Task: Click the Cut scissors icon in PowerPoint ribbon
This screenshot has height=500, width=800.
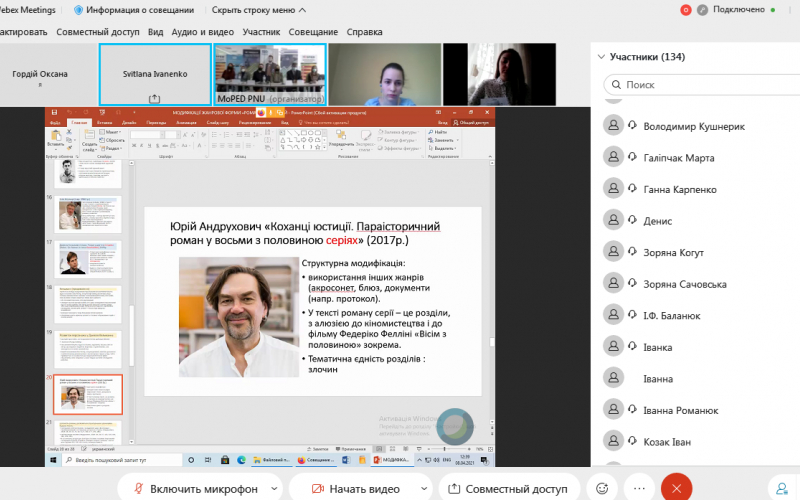Action: coord(69,132)
